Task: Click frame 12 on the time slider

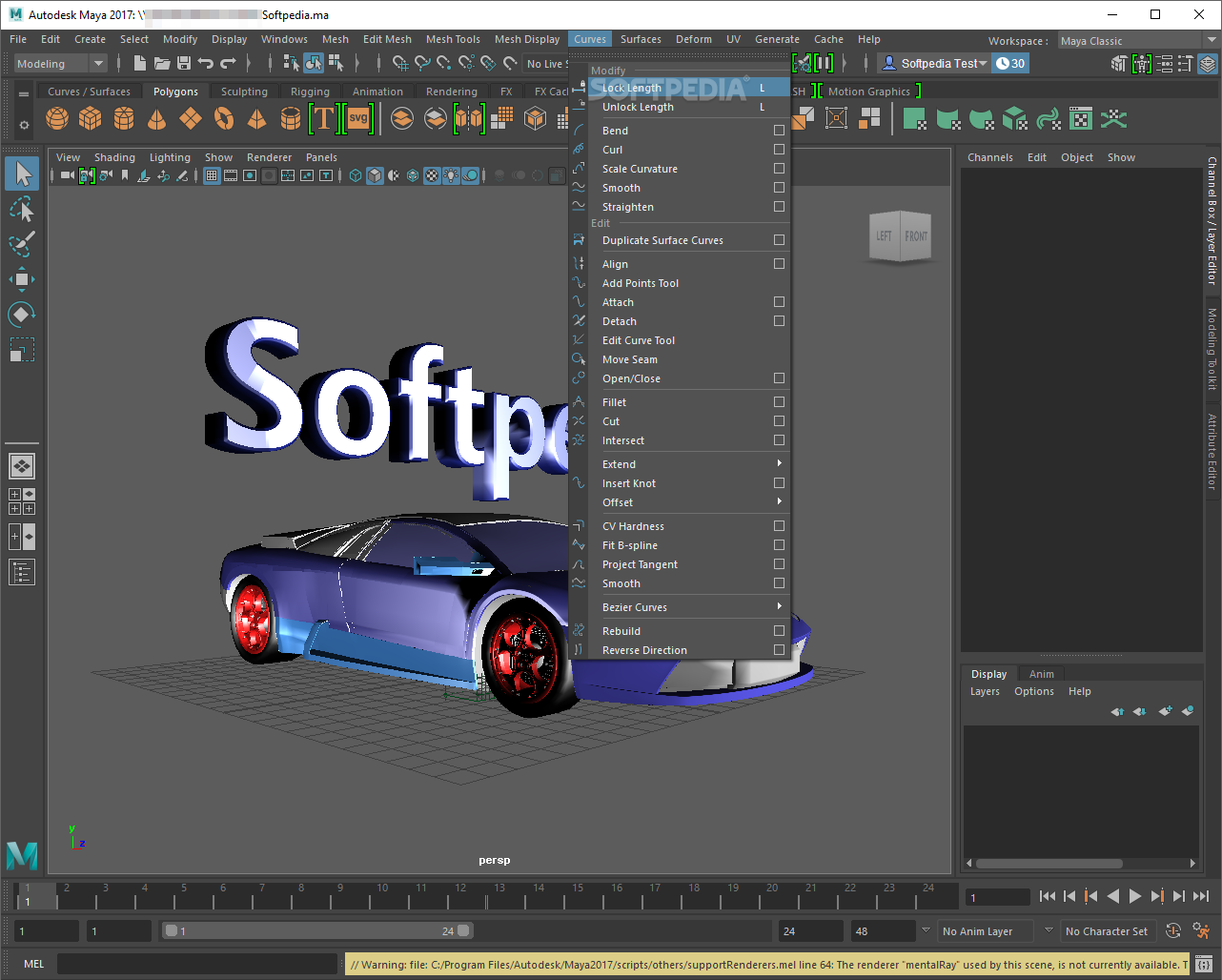Action: (460, 896)
